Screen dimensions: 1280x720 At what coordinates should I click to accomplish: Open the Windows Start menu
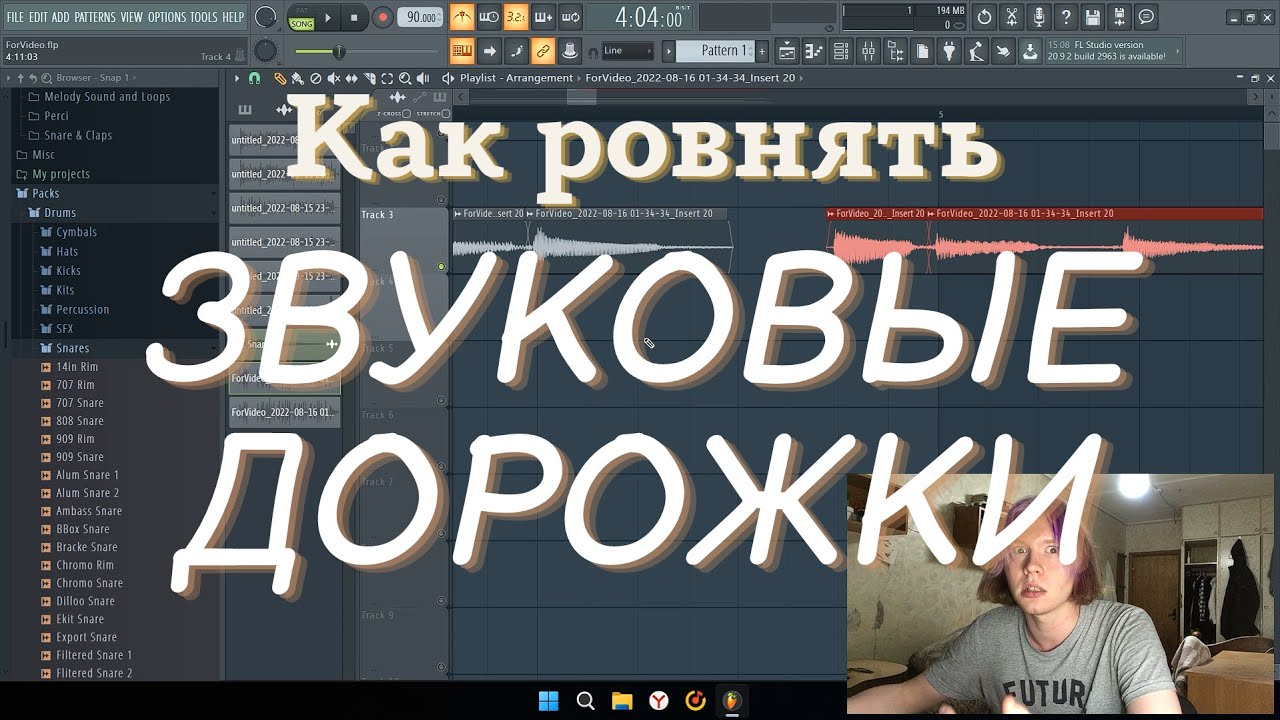tap(549, 701)
